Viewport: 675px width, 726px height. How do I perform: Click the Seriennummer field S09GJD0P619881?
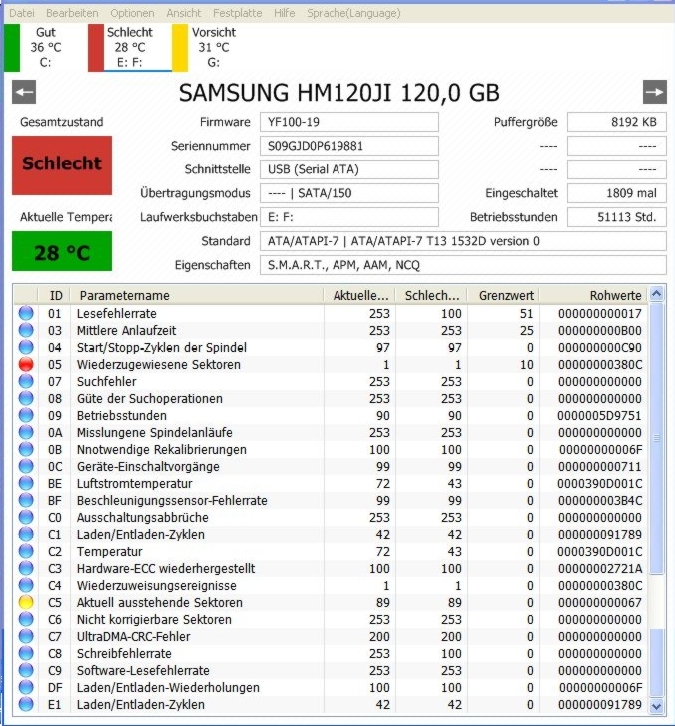coord(349,146)
